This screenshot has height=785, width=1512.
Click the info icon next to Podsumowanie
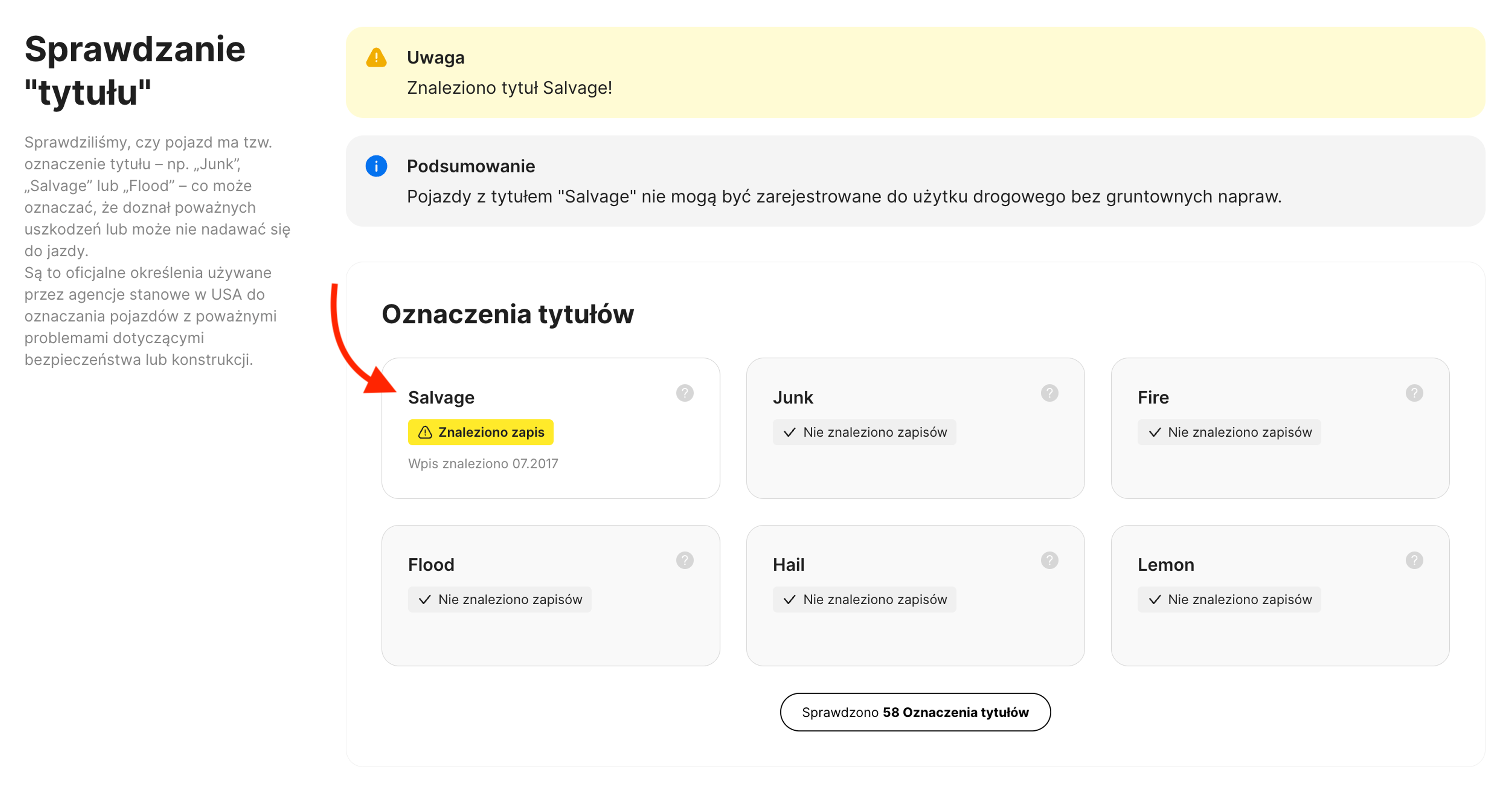pos(376,166)
